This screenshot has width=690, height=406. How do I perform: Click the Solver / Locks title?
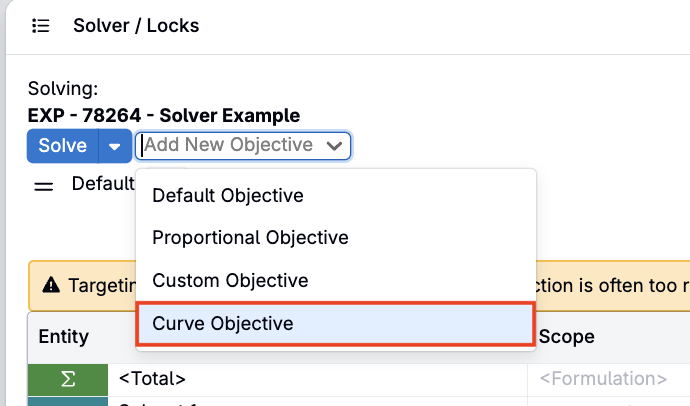point(136,26)
